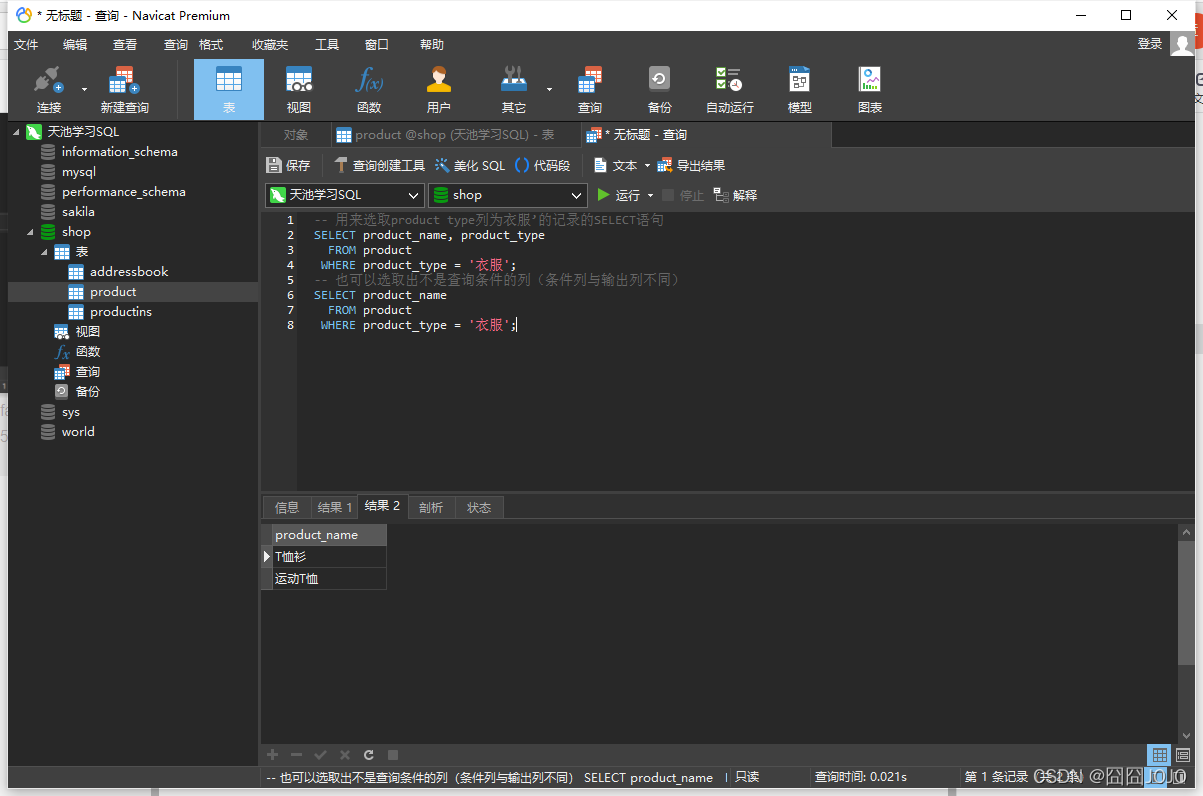Open the 编辑 menu
Image resolution: width=1203 pixels, height=796 pixels.
[x=75, y=45]
